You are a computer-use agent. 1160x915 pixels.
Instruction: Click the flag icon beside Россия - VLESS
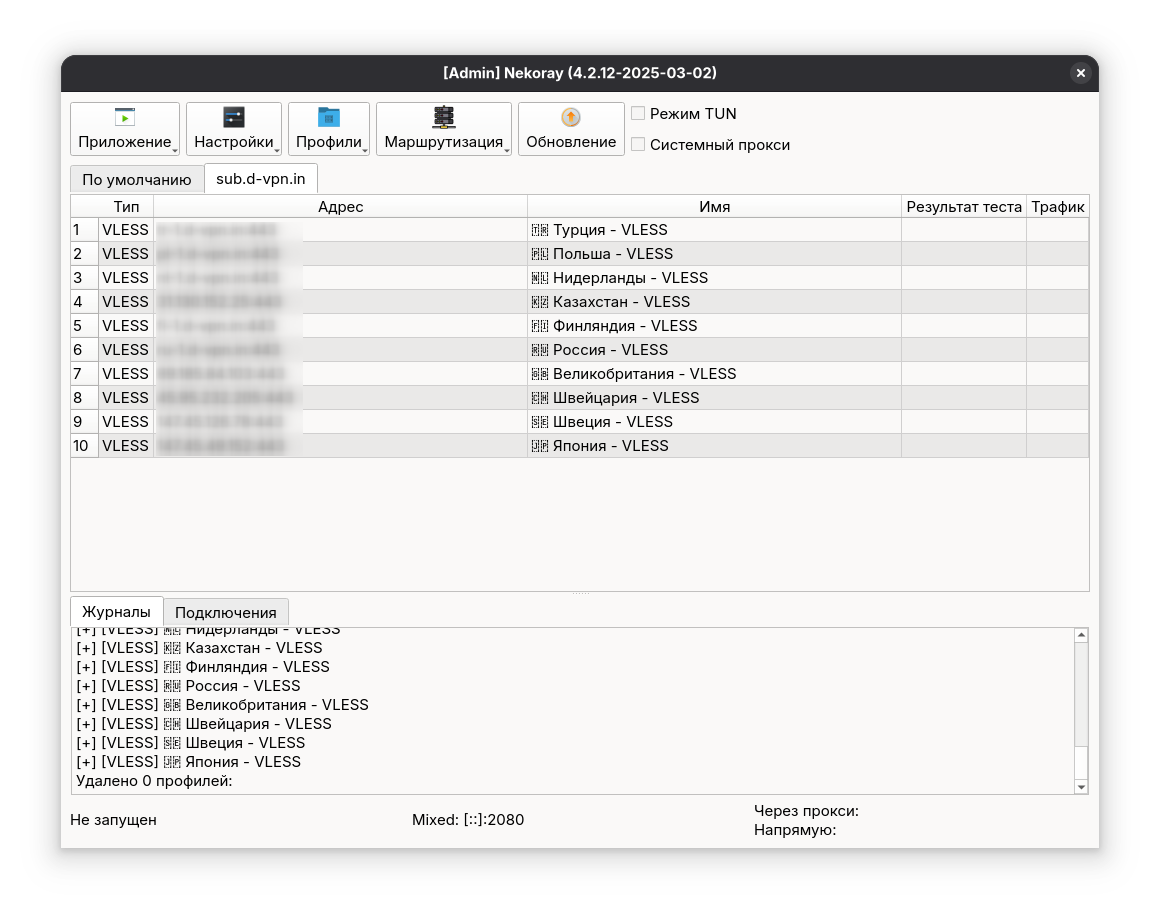[540, 350]
